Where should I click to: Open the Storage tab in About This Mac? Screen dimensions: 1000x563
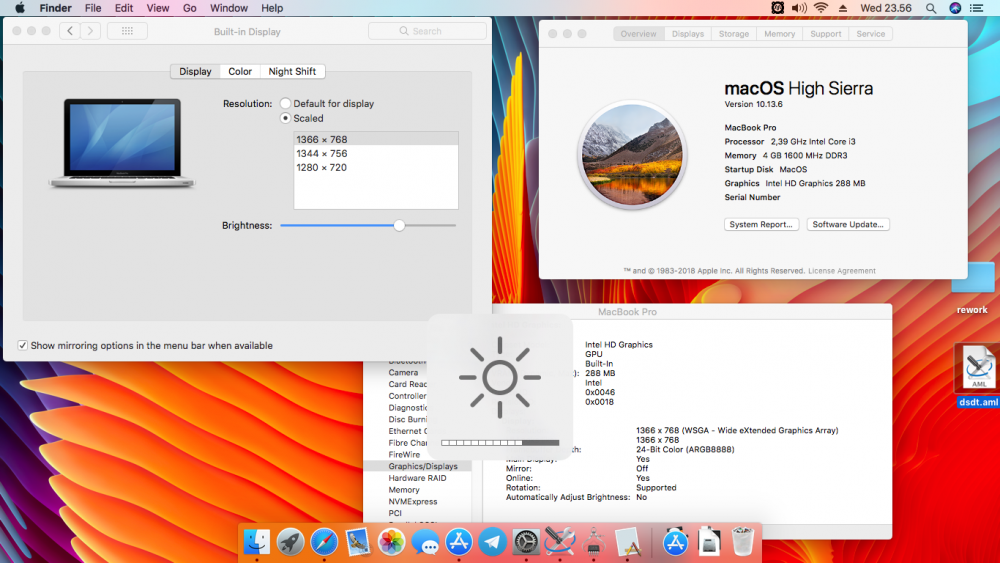tap(733, 34)
